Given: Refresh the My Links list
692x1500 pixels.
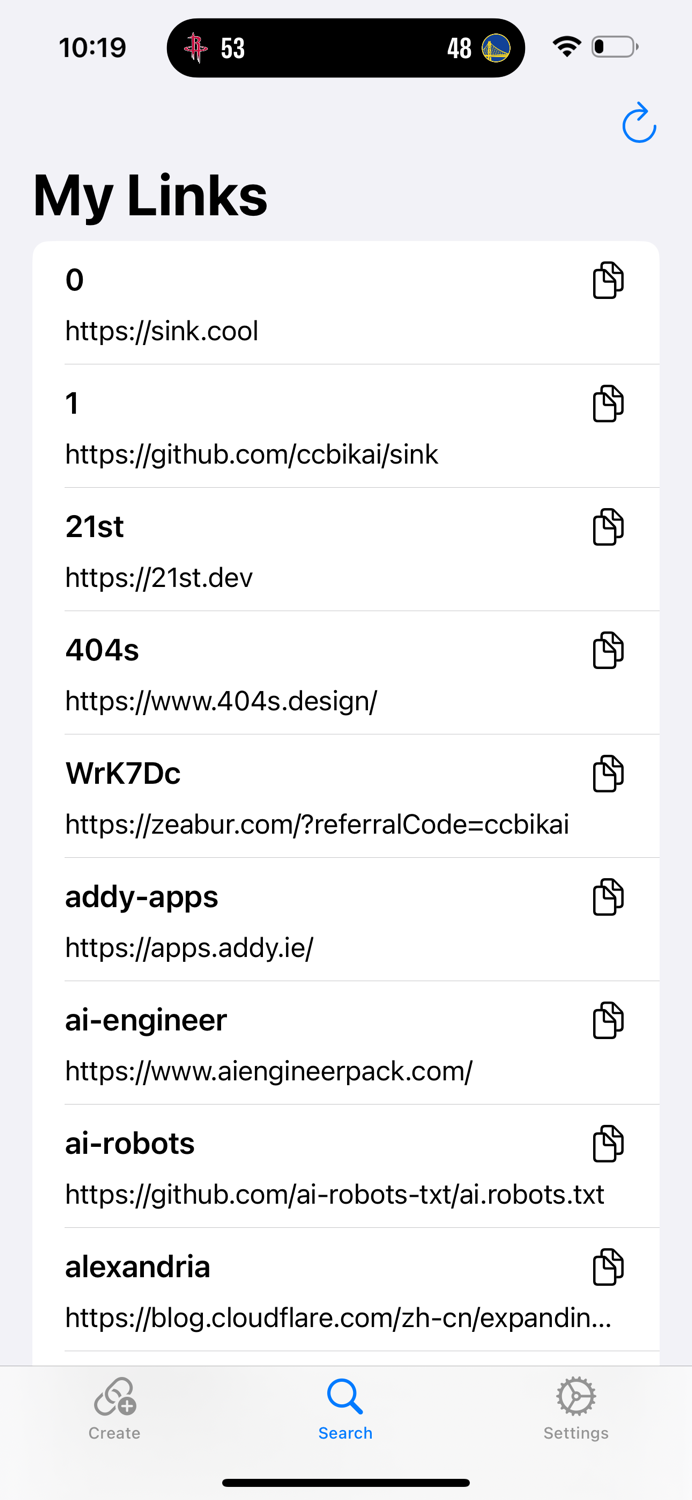Looking at the screenshot, I should click(638, 124).
